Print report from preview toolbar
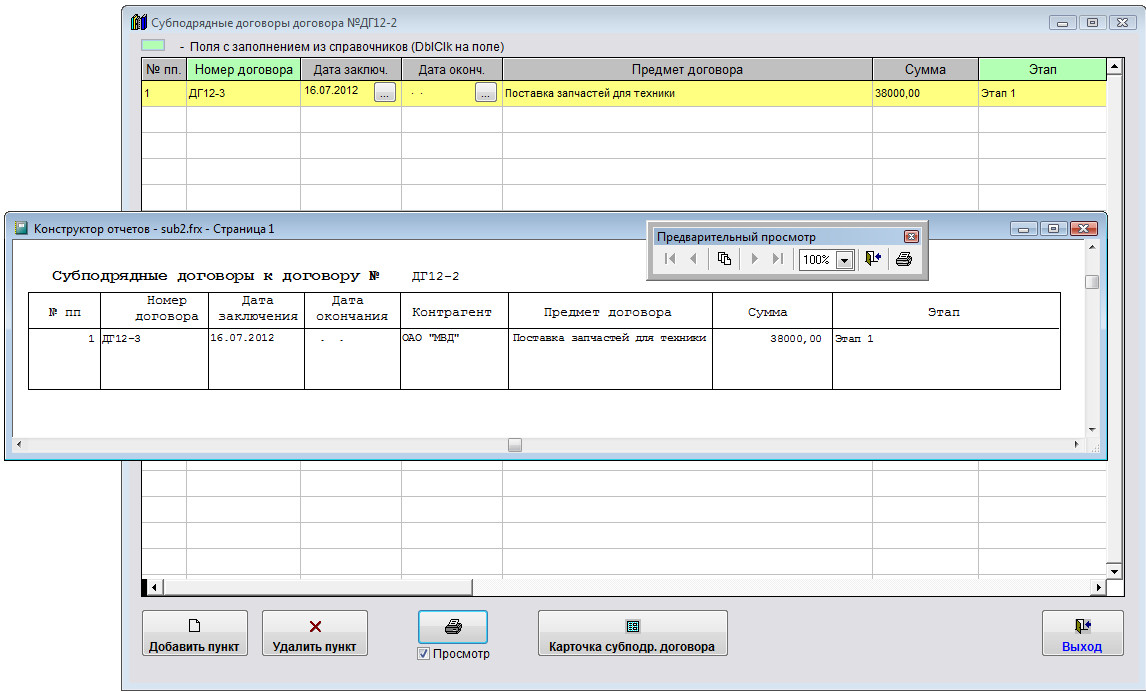This screenshot has height=692, width=1146. (x=904, y=259)
